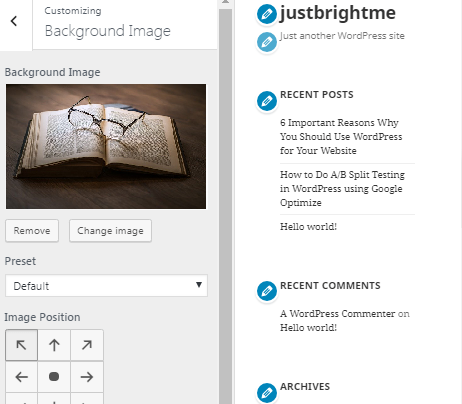Set image position to center right
Image resolution: width=462 pixels, height=404 pixels.
pos(87,377)
